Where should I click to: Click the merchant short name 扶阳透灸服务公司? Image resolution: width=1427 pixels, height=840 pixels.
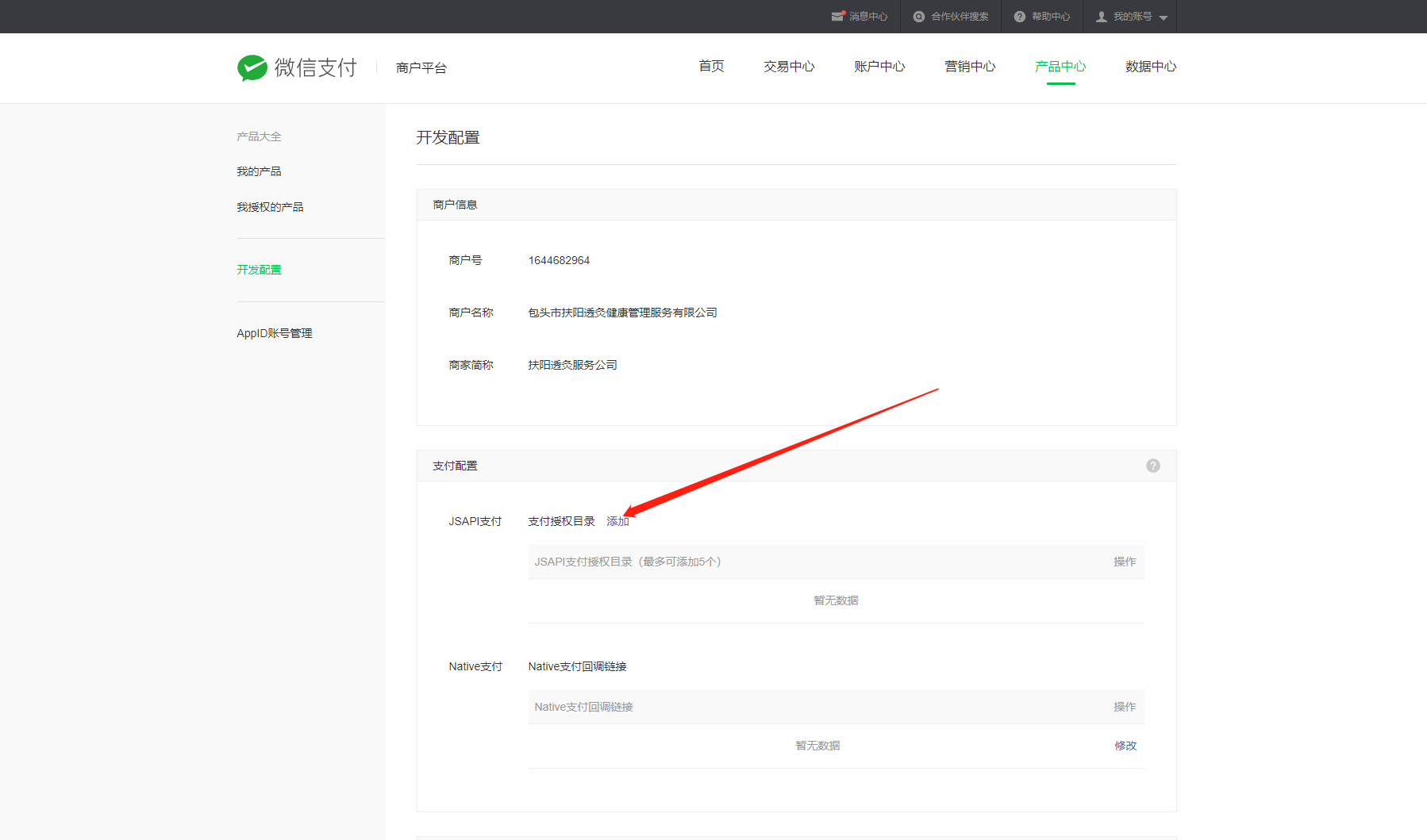[x=572, y=365]
